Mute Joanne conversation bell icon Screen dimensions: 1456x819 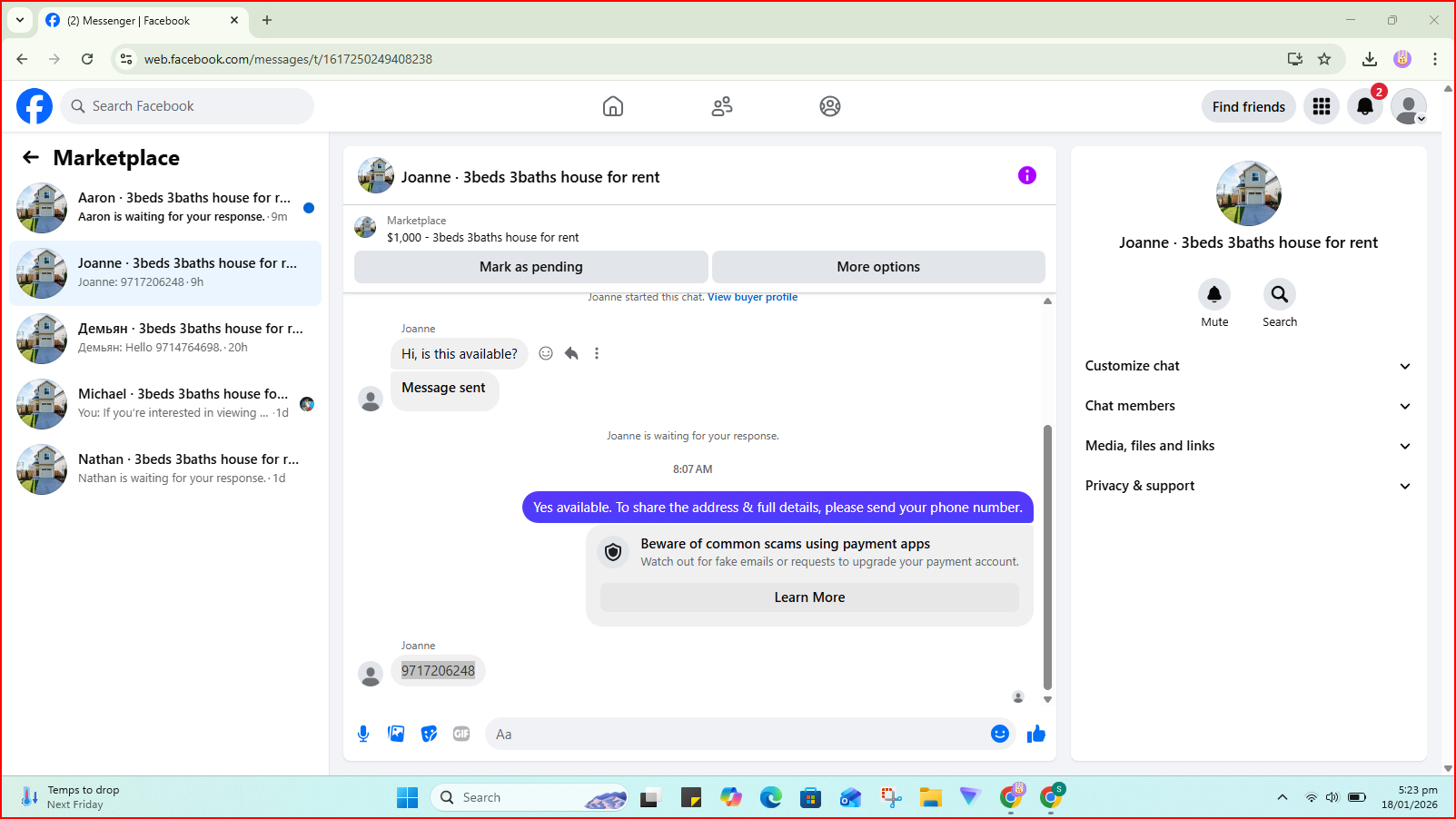(1214, 294)
